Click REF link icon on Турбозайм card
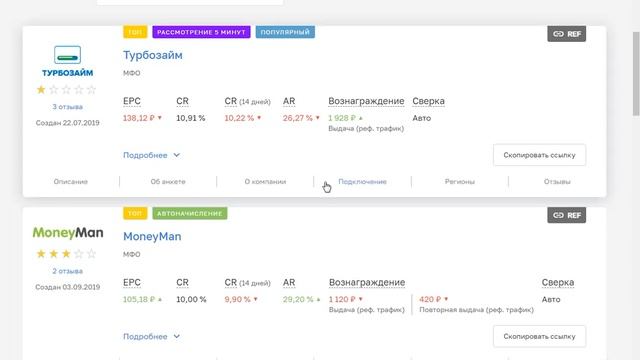The image size is (640, 360). tap(567, 34)
